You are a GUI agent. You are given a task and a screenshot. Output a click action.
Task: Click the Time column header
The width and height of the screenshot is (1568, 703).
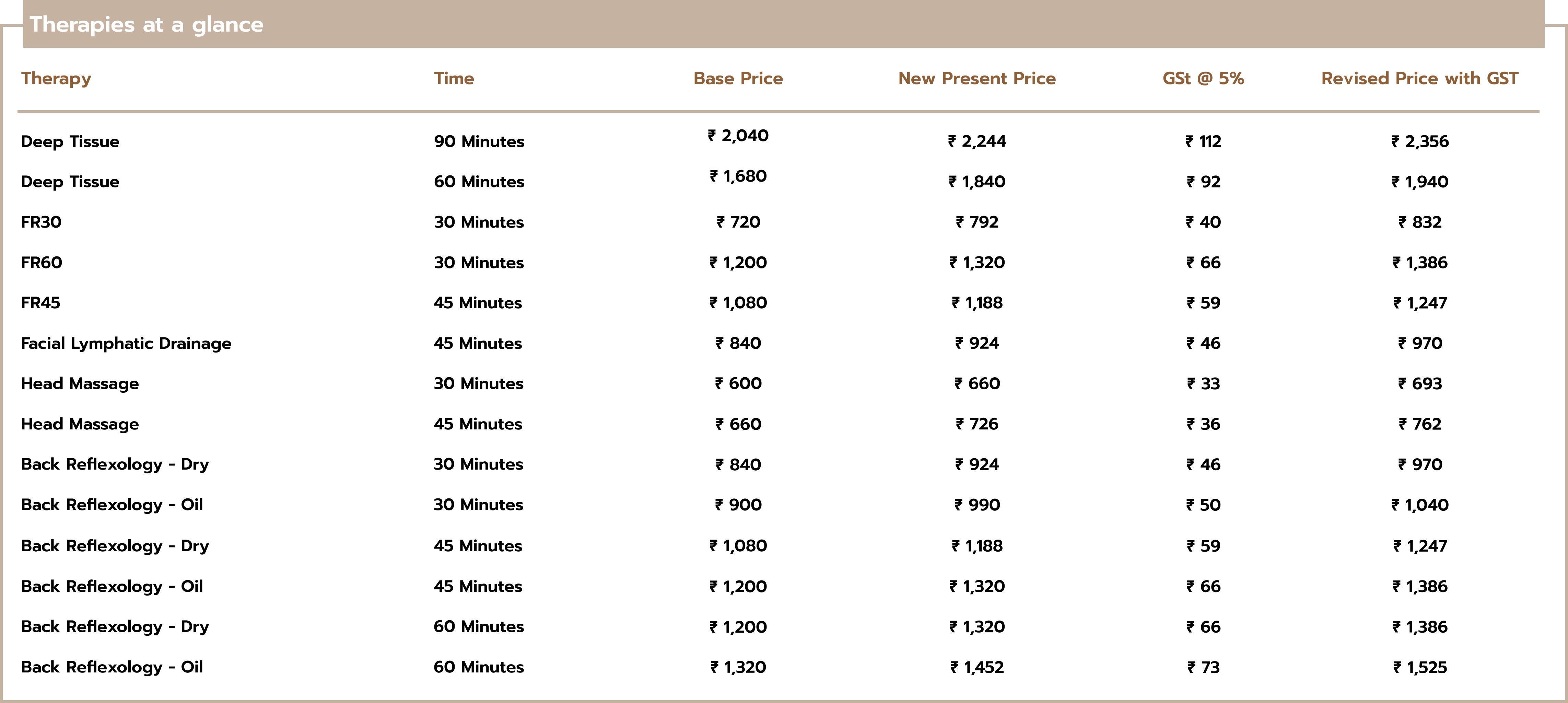[454, 79]
